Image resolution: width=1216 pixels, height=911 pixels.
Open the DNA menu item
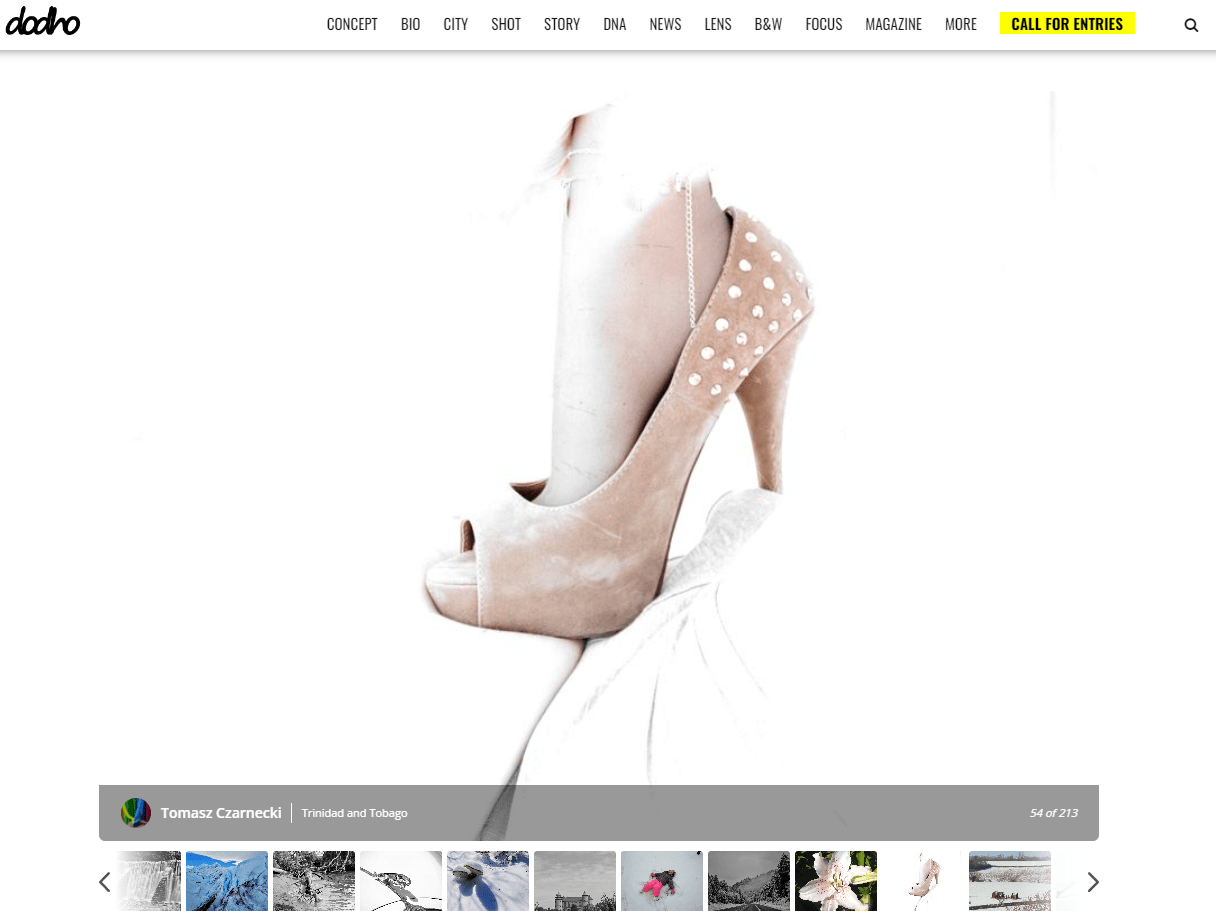tap(615, 24)
